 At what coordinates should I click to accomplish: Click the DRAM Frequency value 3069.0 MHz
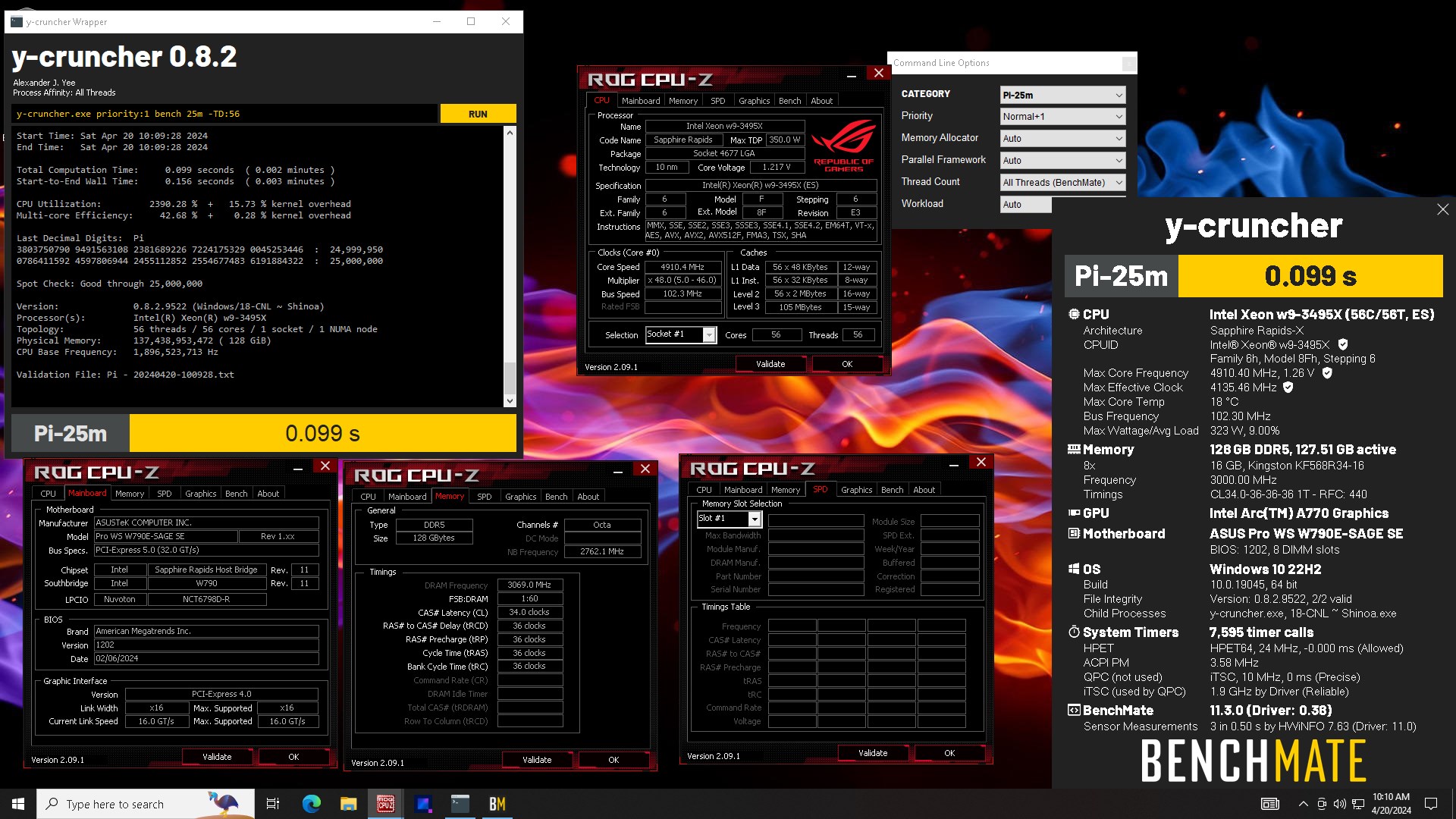[529, 585]
